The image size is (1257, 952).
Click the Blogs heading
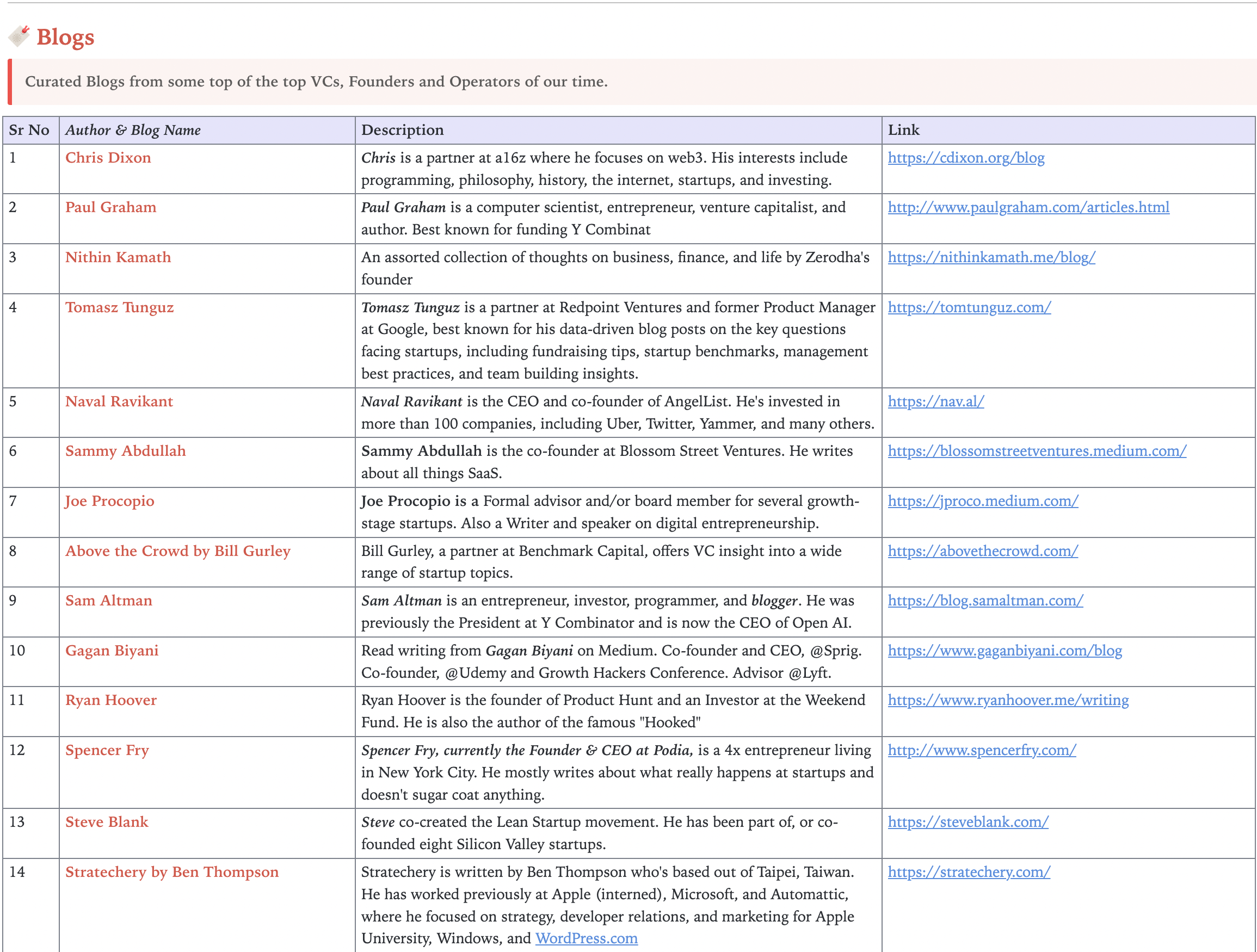coord(65,37)
